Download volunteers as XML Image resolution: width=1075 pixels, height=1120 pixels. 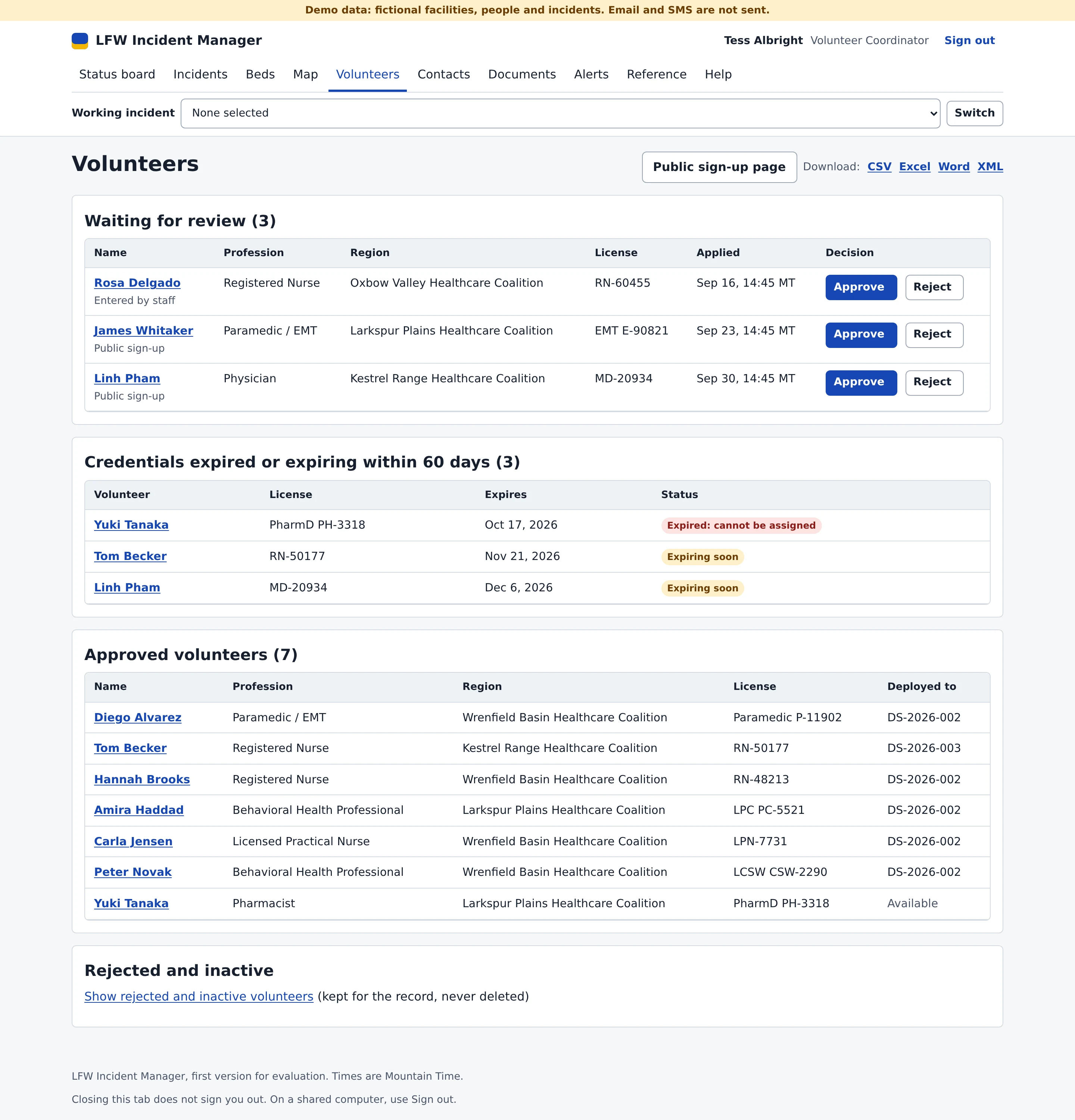click(x=990, y=167)
